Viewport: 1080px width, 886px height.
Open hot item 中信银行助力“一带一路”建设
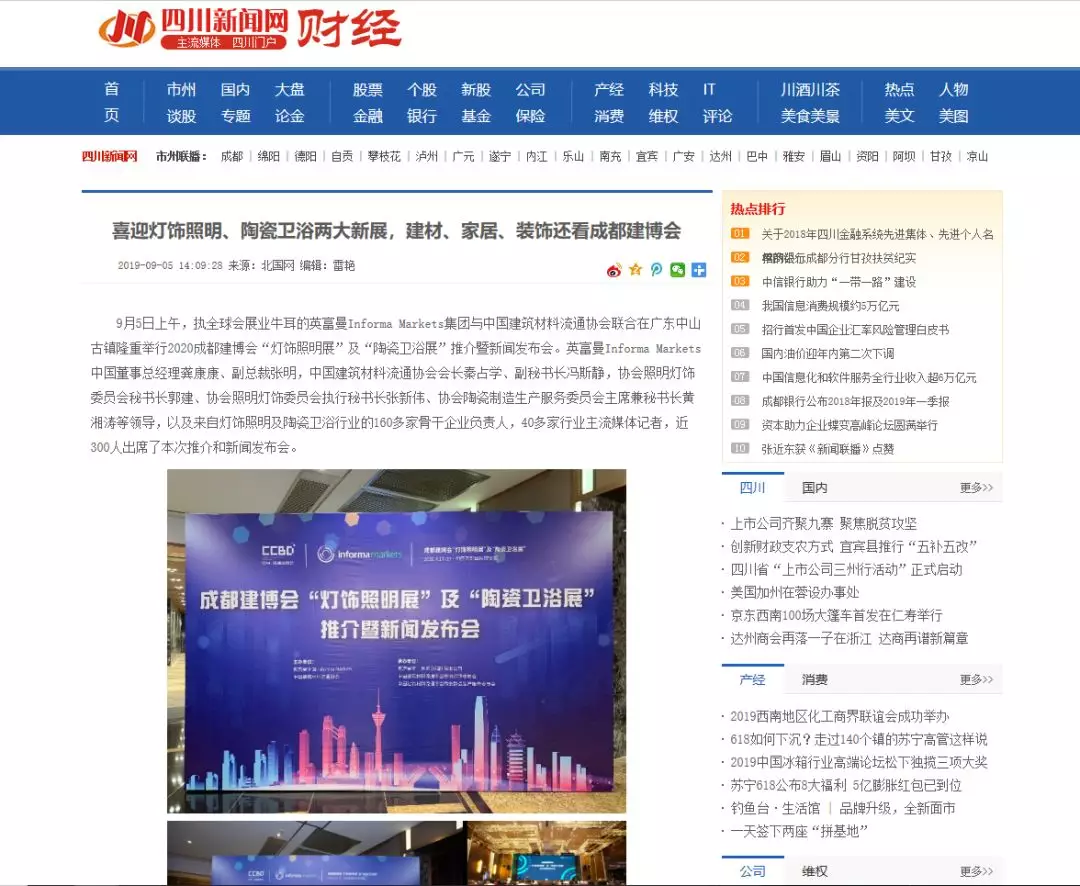point(839,282)
